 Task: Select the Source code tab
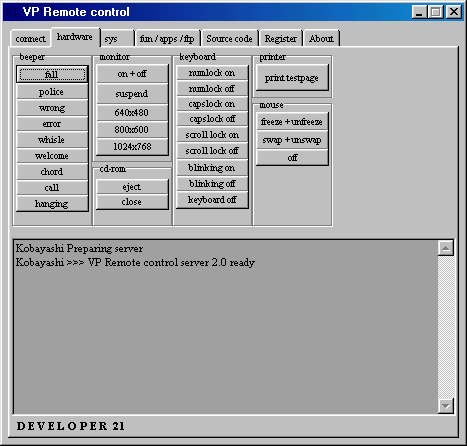point(230,39)
